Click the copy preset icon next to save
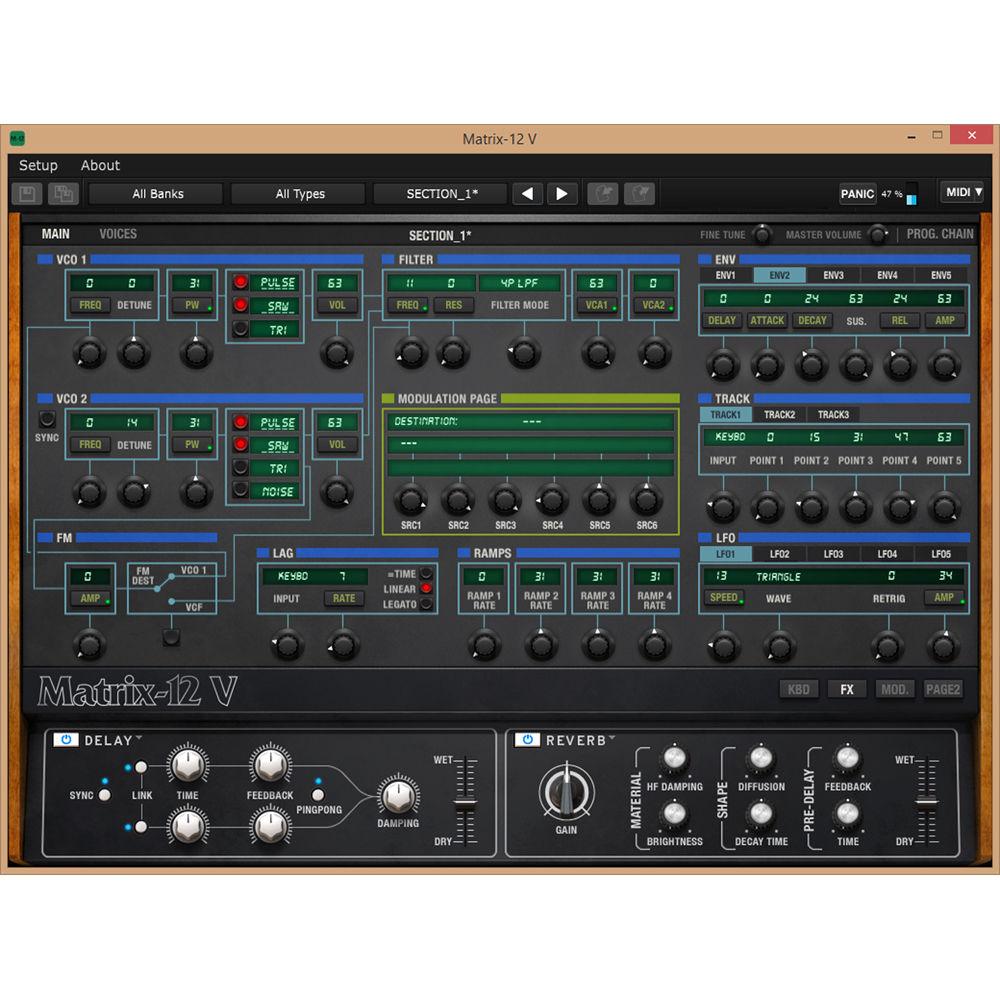The height and width of the screenshot is (1000, 1000). [62, 193]
